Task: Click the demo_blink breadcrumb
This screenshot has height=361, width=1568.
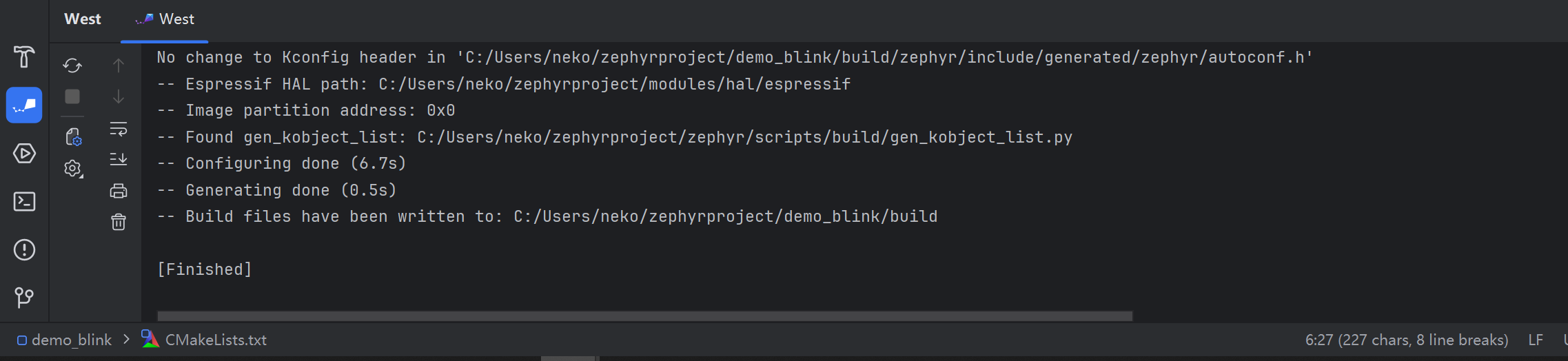Action: click(70, 340)
